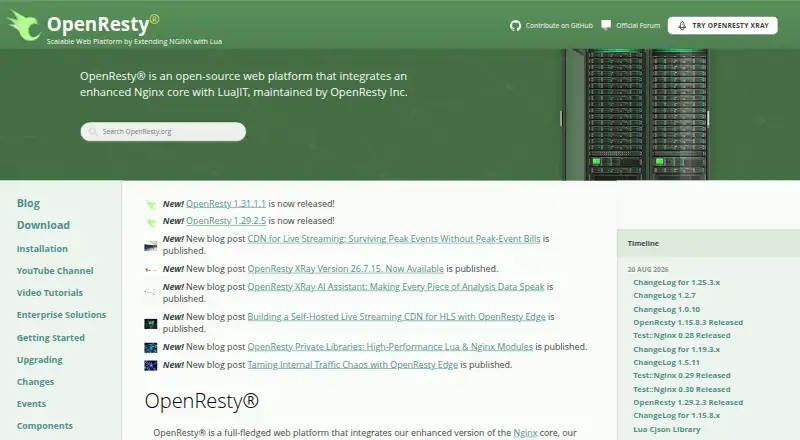The image size is (800, 440).
Task: Click thumbnail beside CDN for Live Streaming post
Action: (x=151, y=247)
